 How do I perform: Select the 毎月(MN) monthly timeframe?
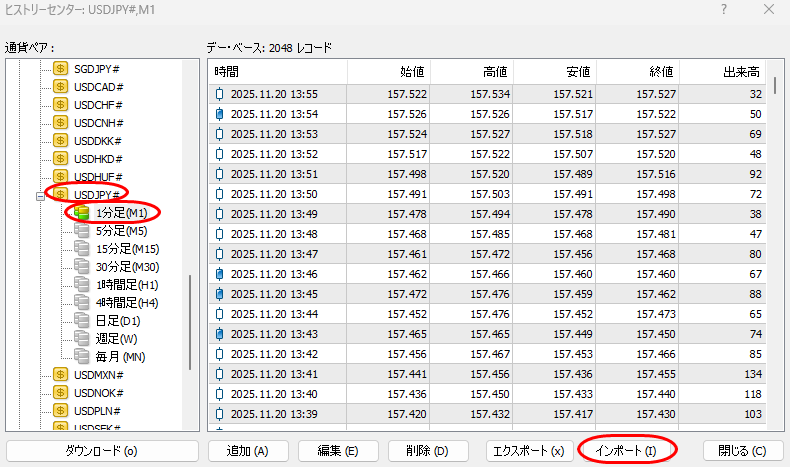coord(120,356)
